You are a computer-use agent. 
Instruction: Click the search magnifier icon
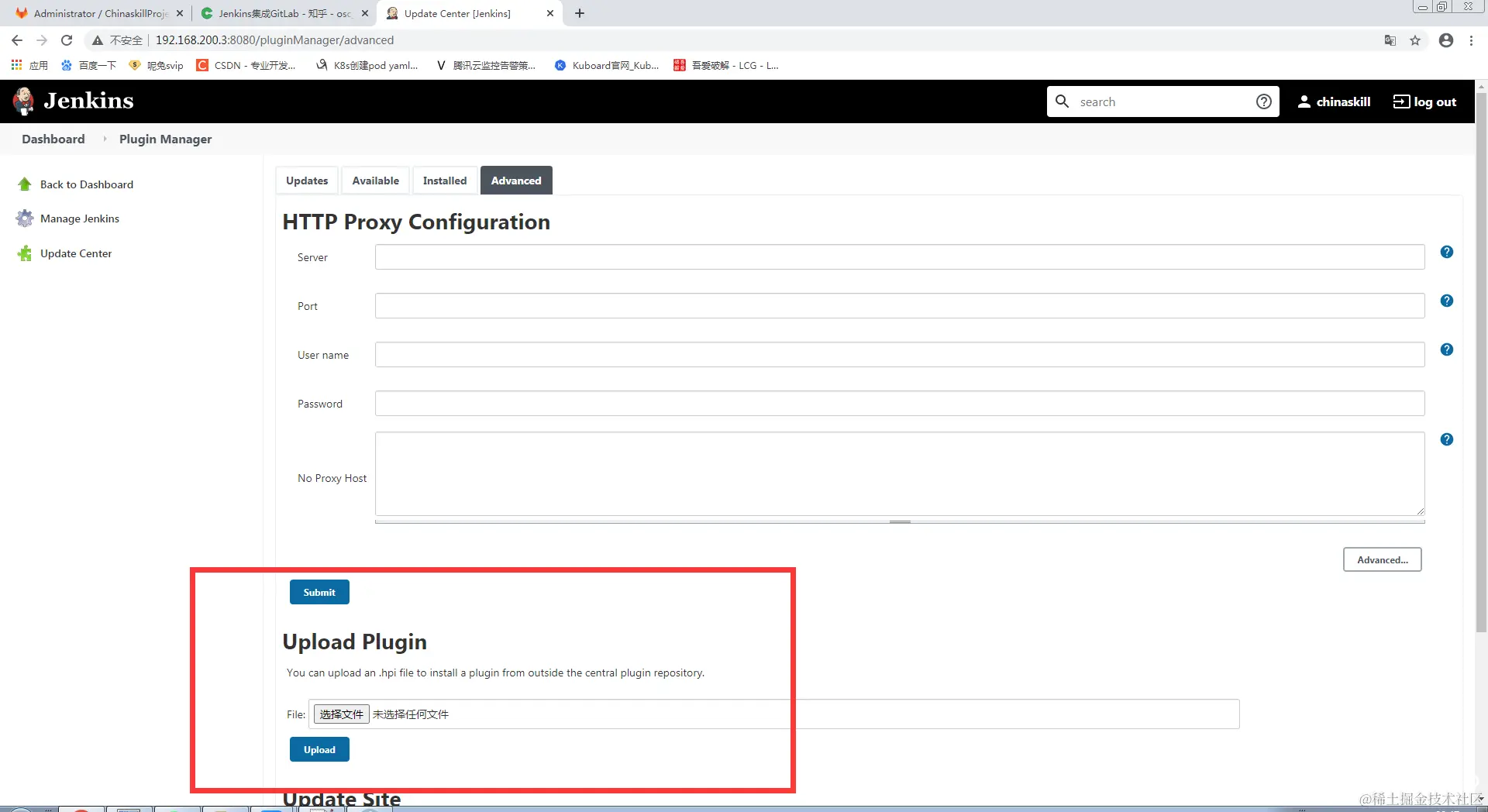[x=1063, y=101]
